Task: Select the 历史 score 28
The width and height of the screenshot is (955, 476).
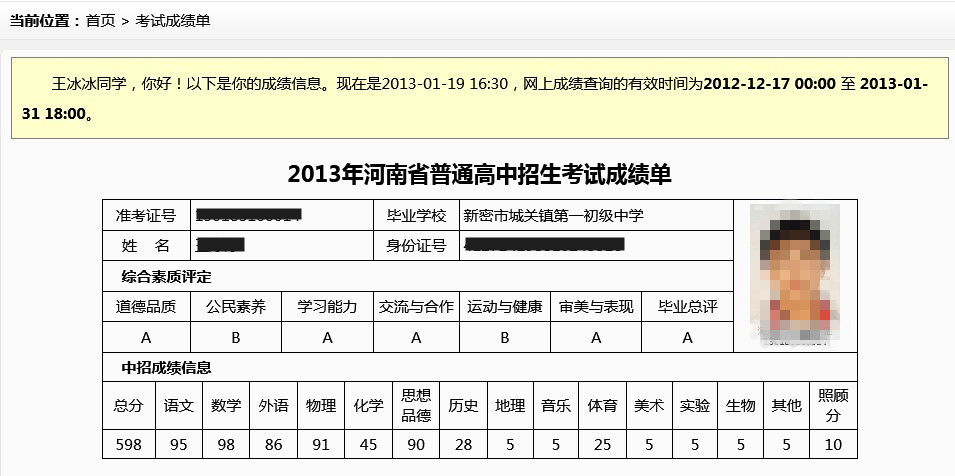Action: pyautogui.click(x=463, y=444)
